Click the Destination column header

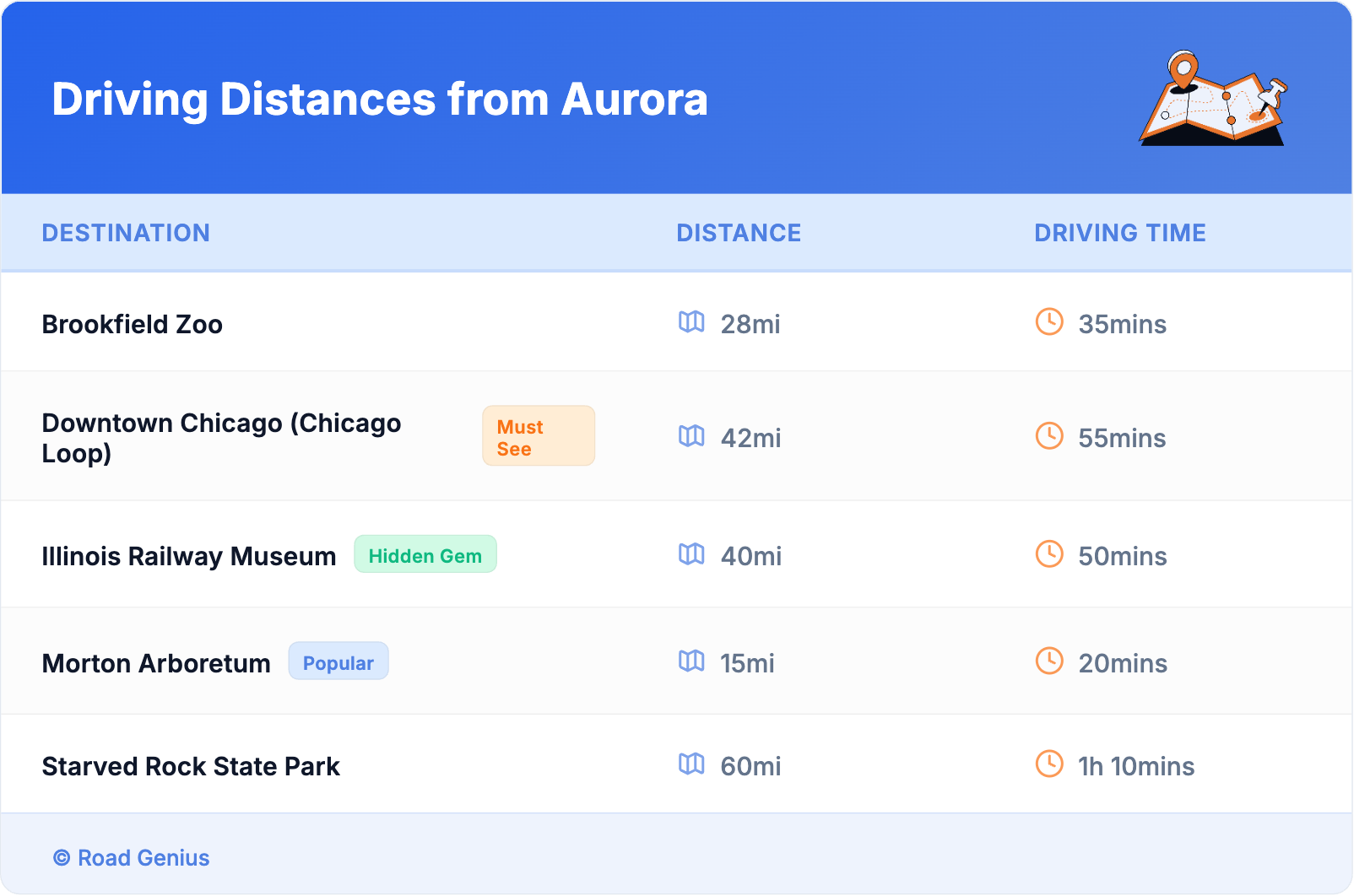coord(126,233)
